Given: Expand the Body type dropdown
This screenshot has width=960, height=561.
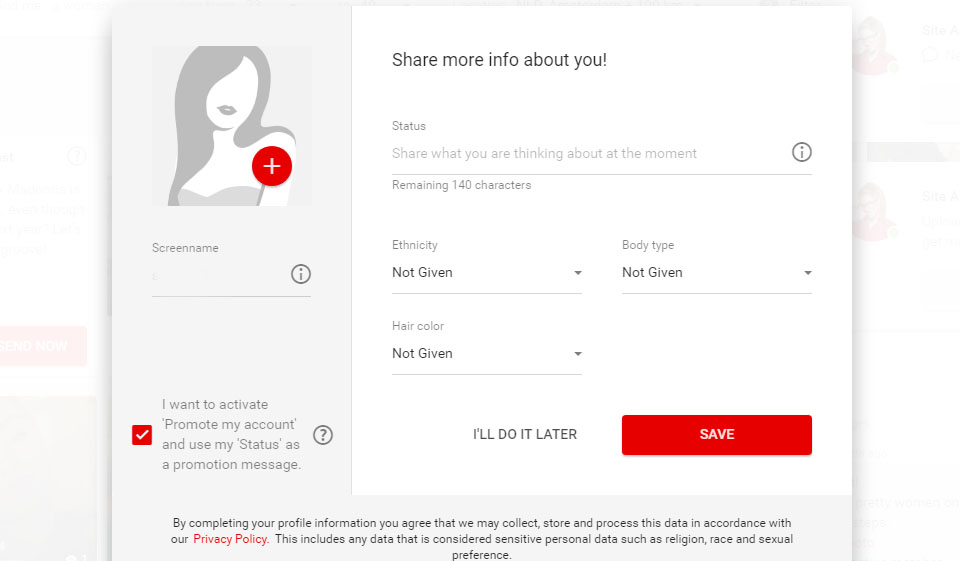Looking at the screenshot, I should pos(716,273).
